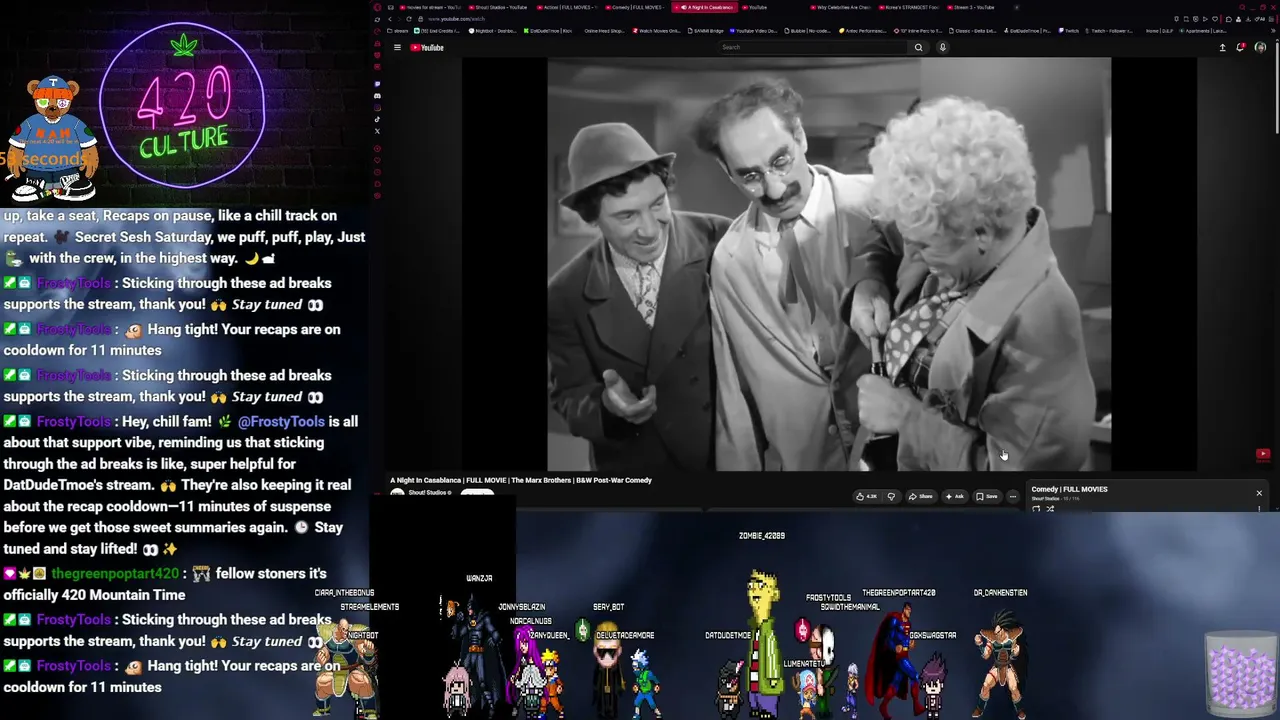Click the red YouTube icon beside the player
The width and height of the screenshot is (1280, 720).
(x=1263, y=455)
